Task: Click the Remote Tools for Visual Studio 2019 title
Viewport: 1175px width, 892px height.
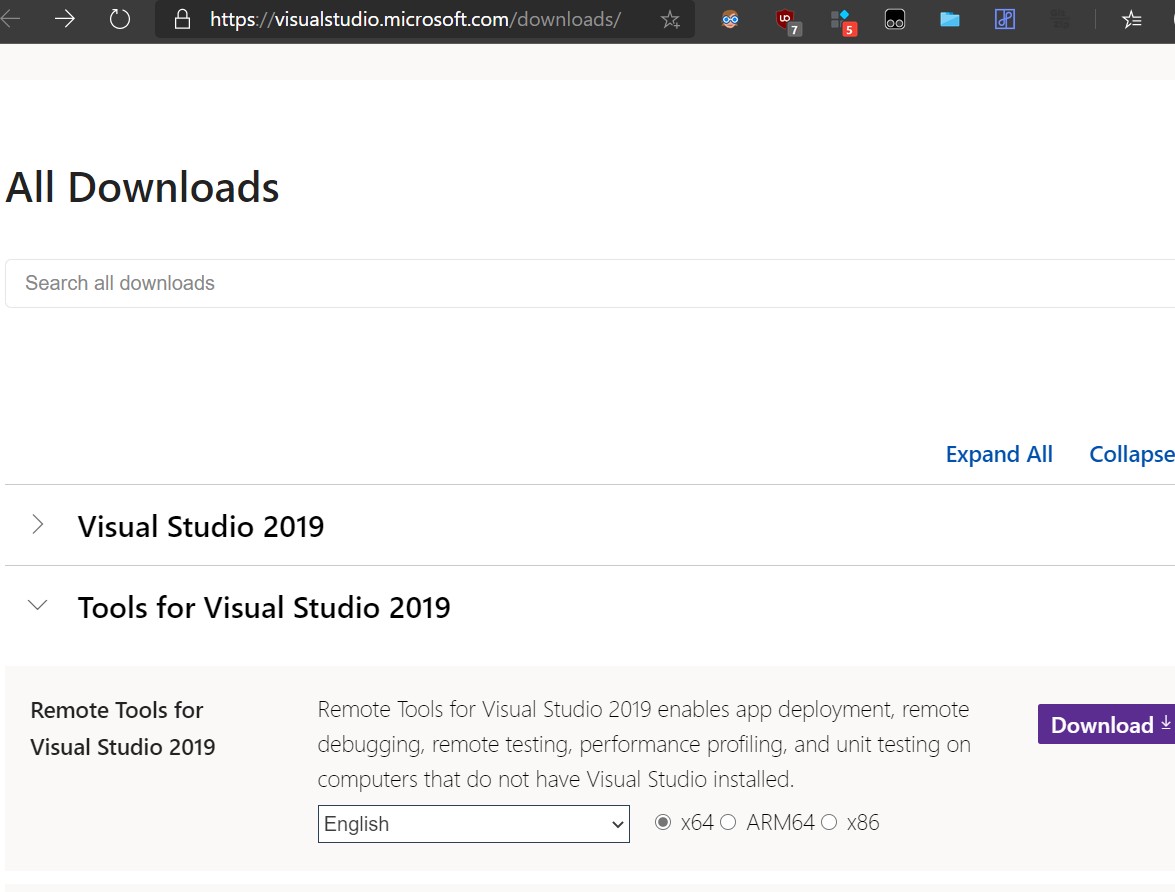Action: pyautogui.click(x=123, y=729)
